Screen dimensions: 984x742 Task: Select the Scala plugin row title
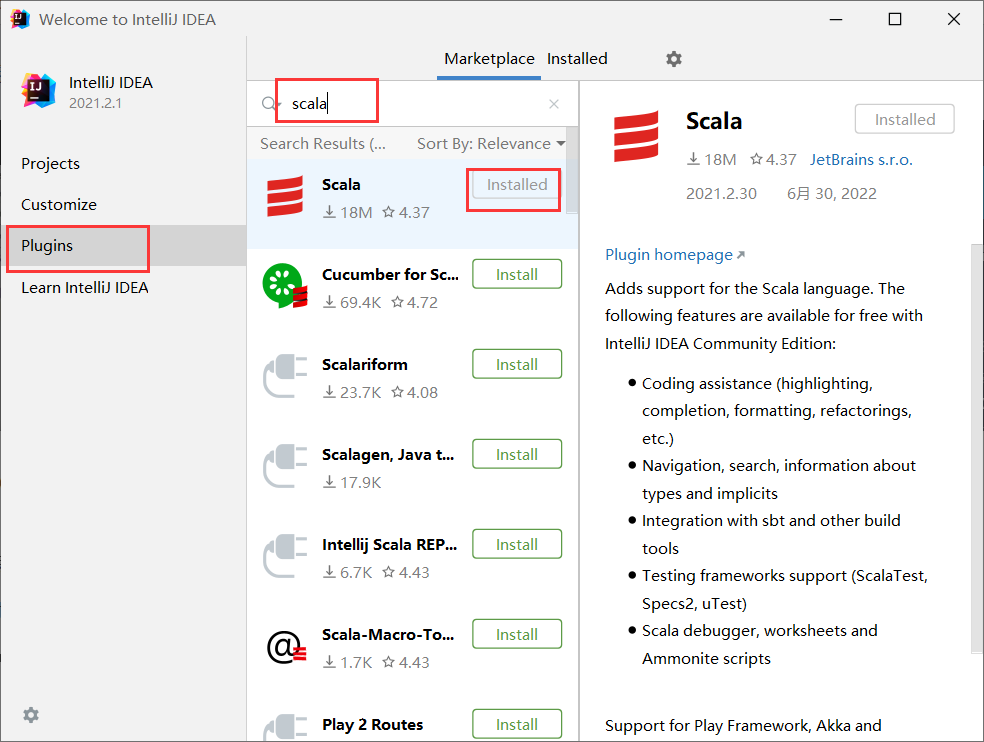click(x=341, y=185)
